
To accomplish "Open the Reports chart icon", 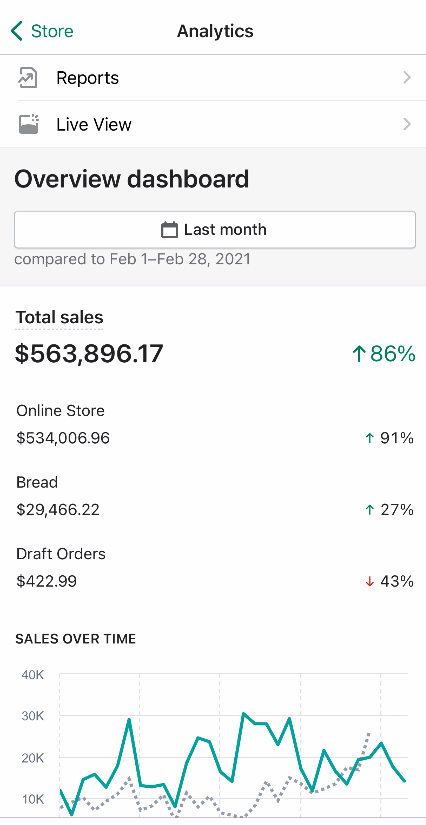I will [x=28, y=78].
